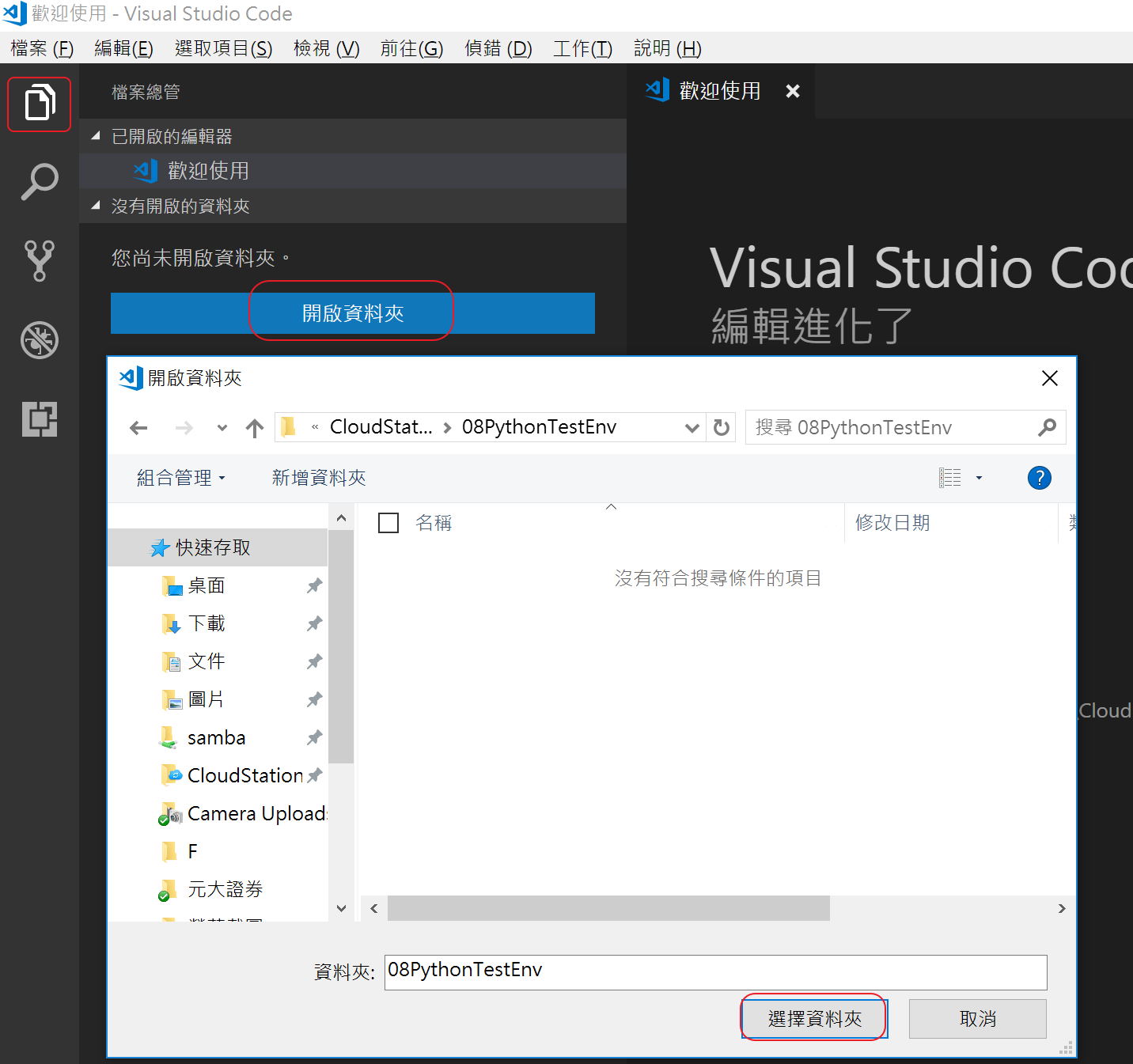
Task: Open the Explorer sidebar icon
Action: [x=39, y=103]
